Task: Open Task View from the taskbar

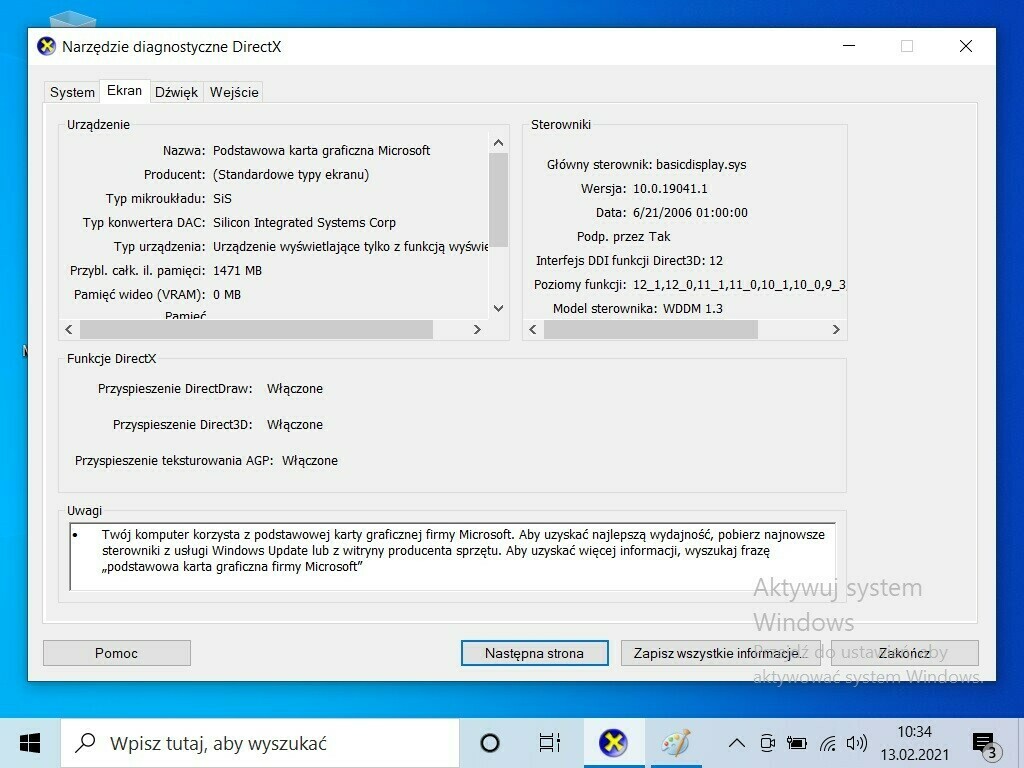Action: point(550,742)
